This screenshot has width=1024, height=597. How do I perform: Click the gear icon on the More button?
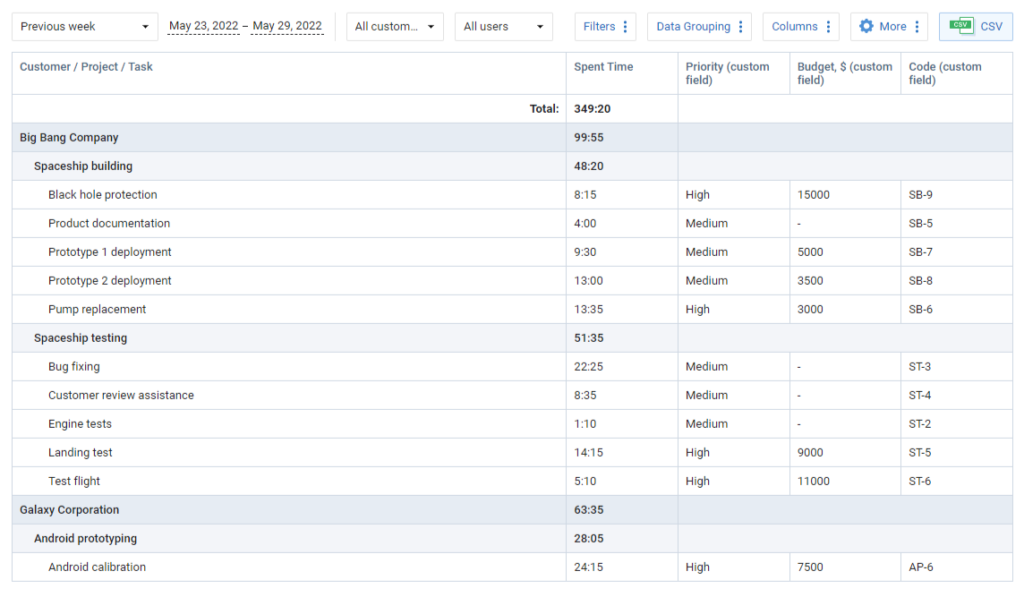coord(868,26)
